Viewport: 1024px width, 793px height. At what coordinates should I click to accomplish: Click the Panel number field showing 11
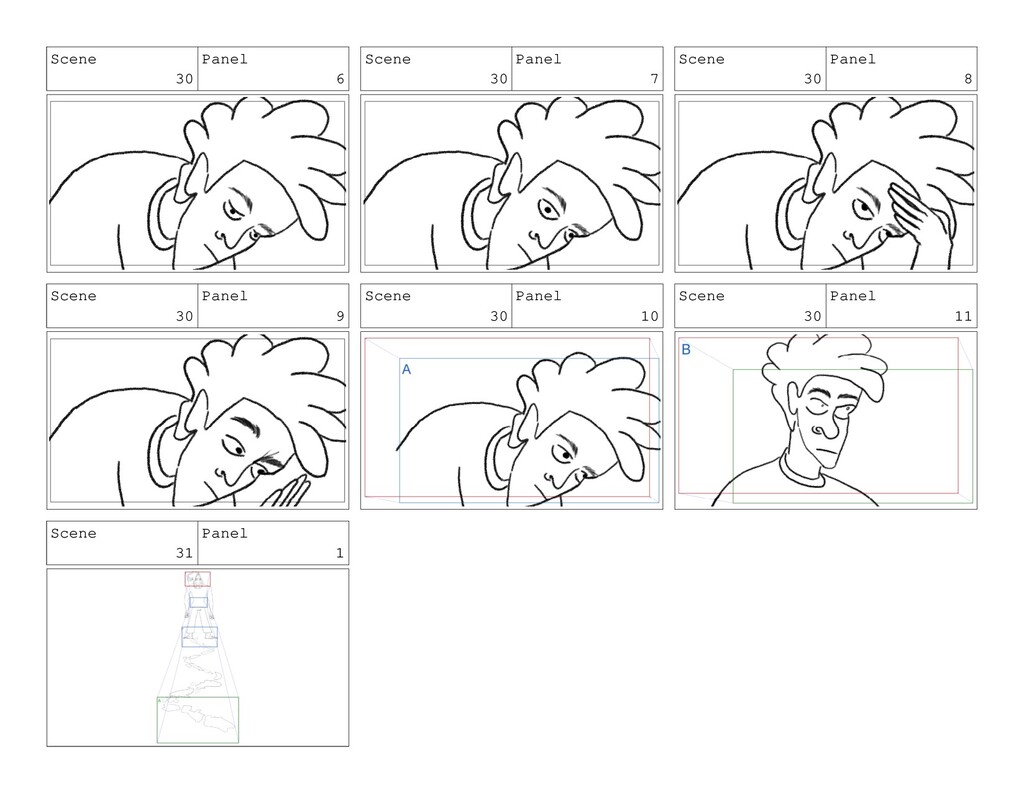[x=901, y=306]
